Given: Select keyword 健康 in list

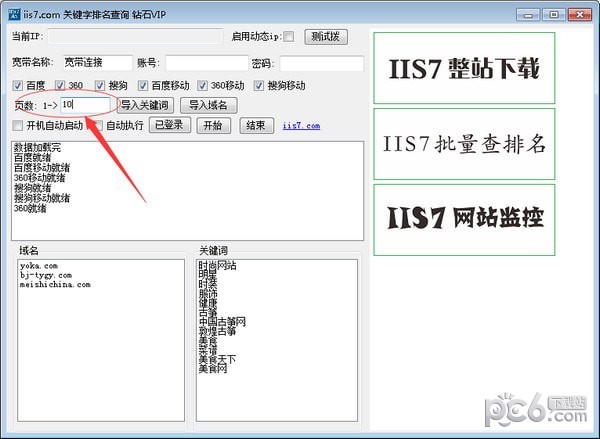Looking at the screenshot, I should [x=208, y=303].
